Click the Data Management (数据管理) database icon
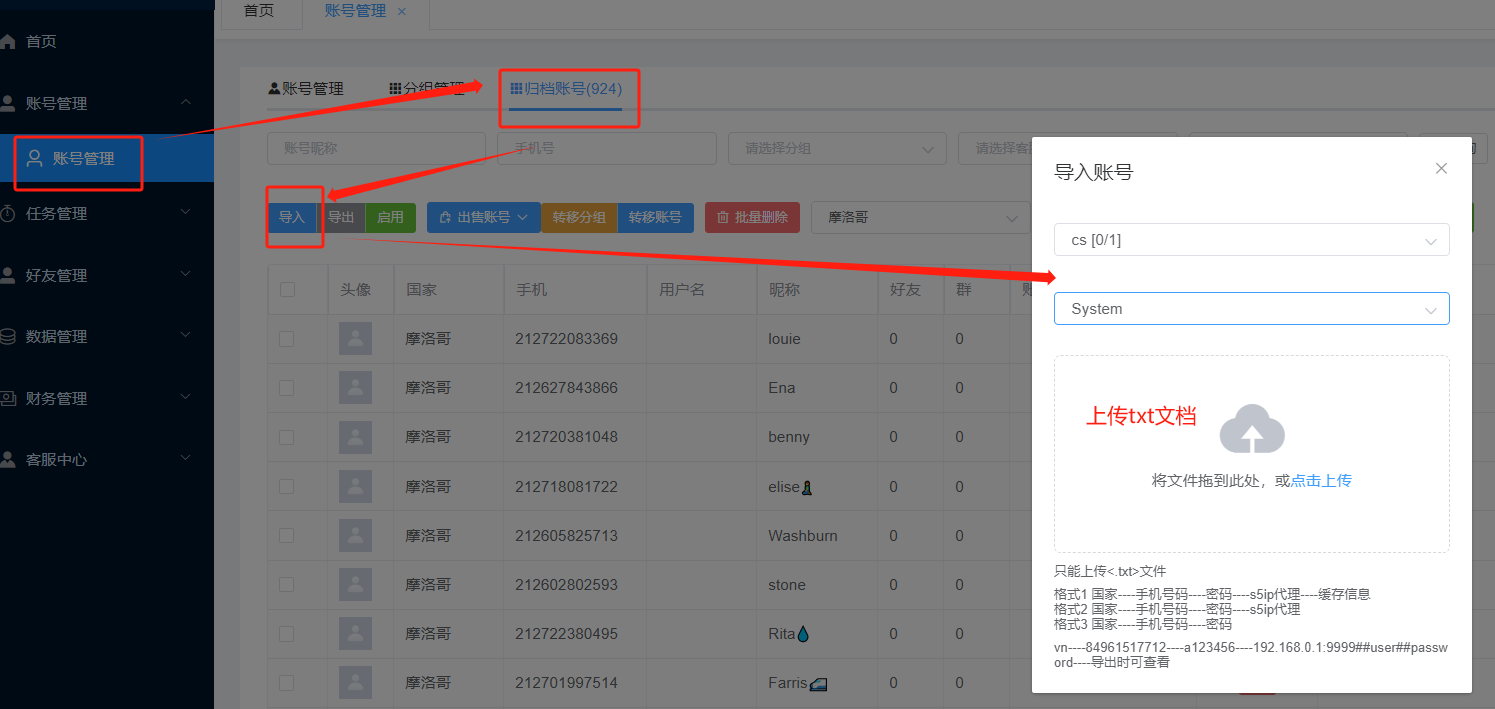The width and height of the screenshot is (1495, 709). point(8,337)
